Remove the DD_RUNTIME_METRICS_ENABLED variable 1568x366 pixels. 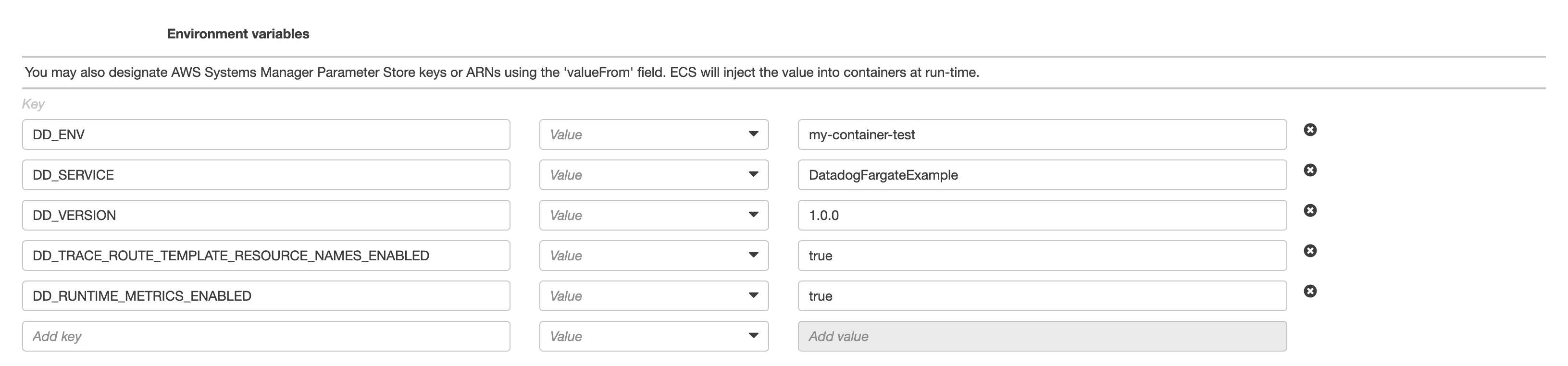point(1309,291)
